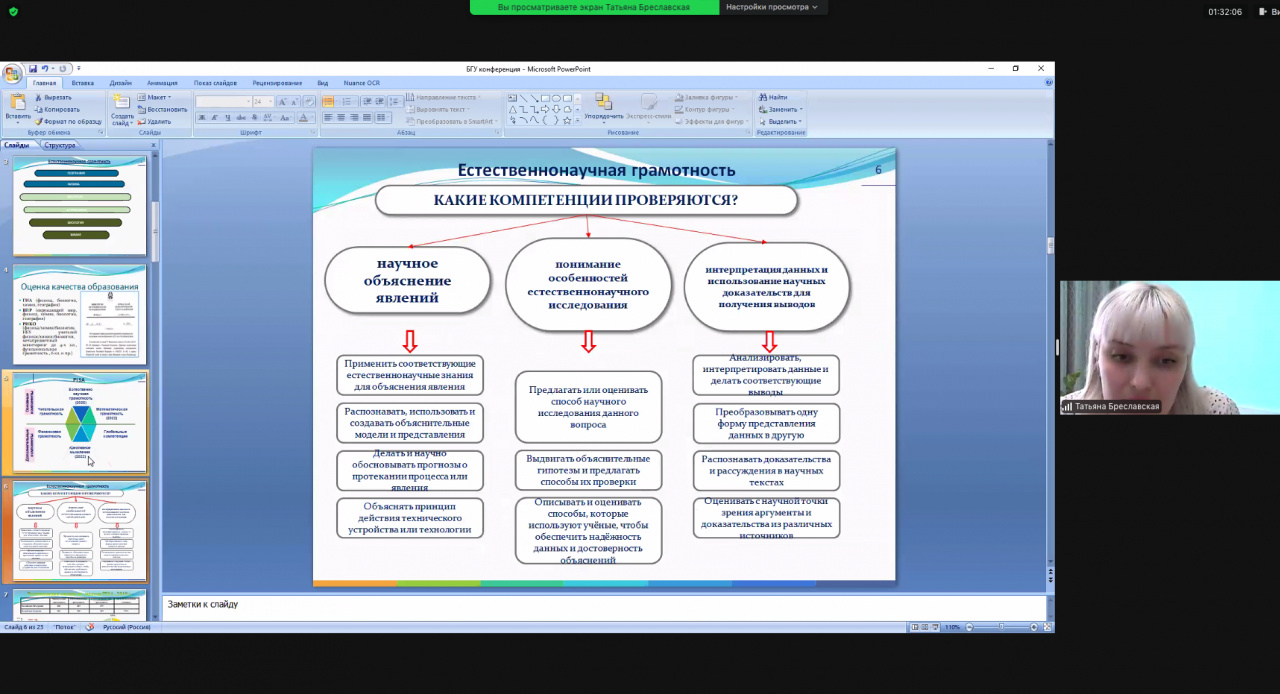Select slide 4 thumbnail Оценка качества образования

pos(79,314)
